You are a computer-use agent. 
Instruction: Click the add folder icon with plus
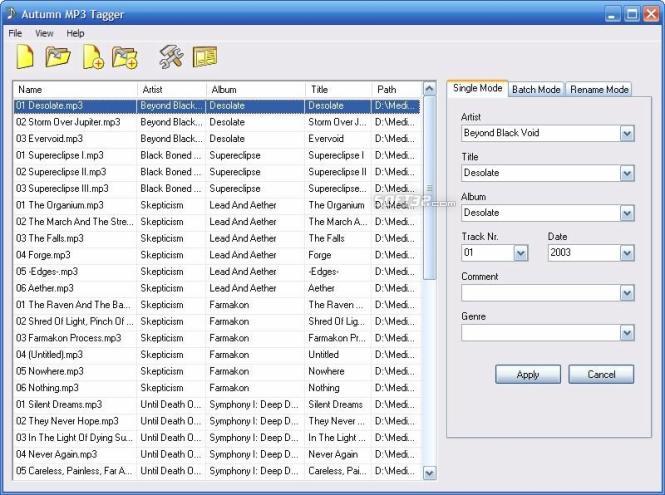tap(124, 57)
